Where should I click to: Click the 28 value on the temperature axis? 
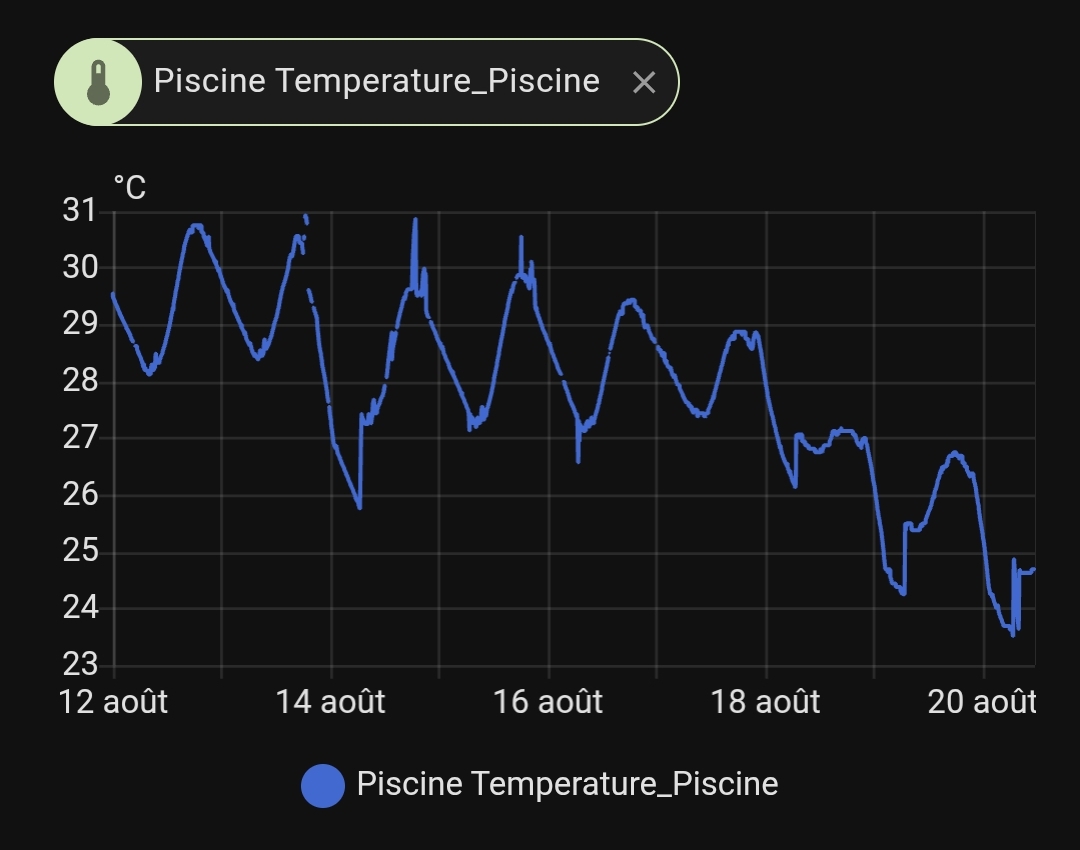click(79, 381)
